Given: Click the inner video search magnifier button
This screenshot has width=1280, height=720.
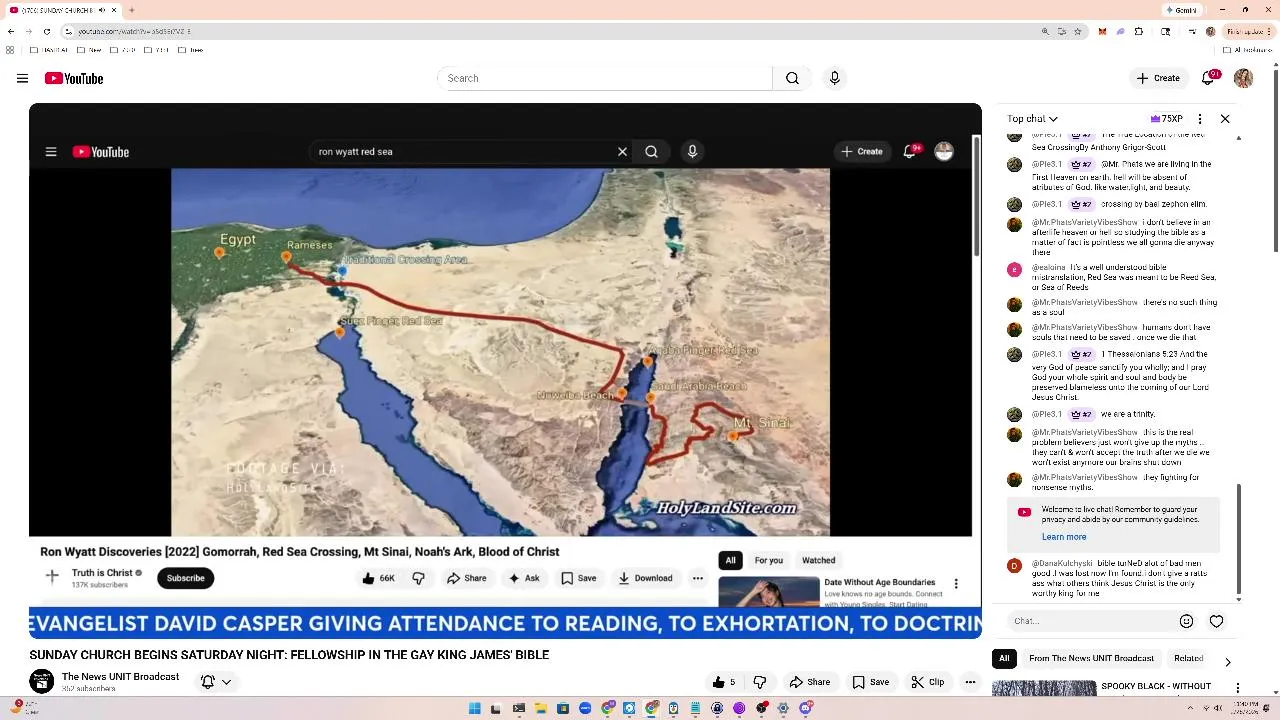Looking at the screenshot, I should pyautogui.click(x=651, y=152).
